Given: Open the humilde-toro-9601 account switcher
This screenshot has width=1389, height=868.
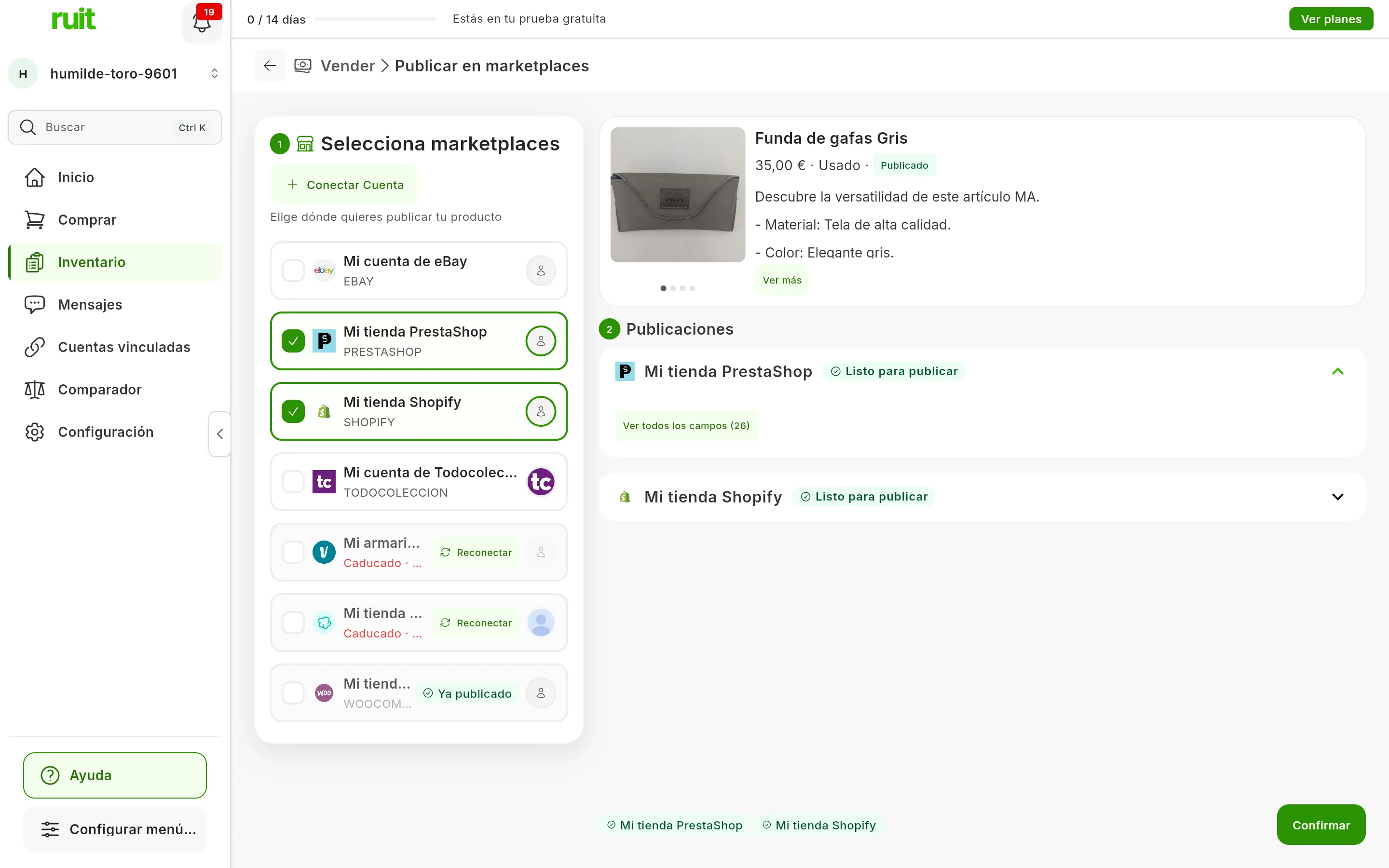Looking at the screenshot, I should coord(115,73).
